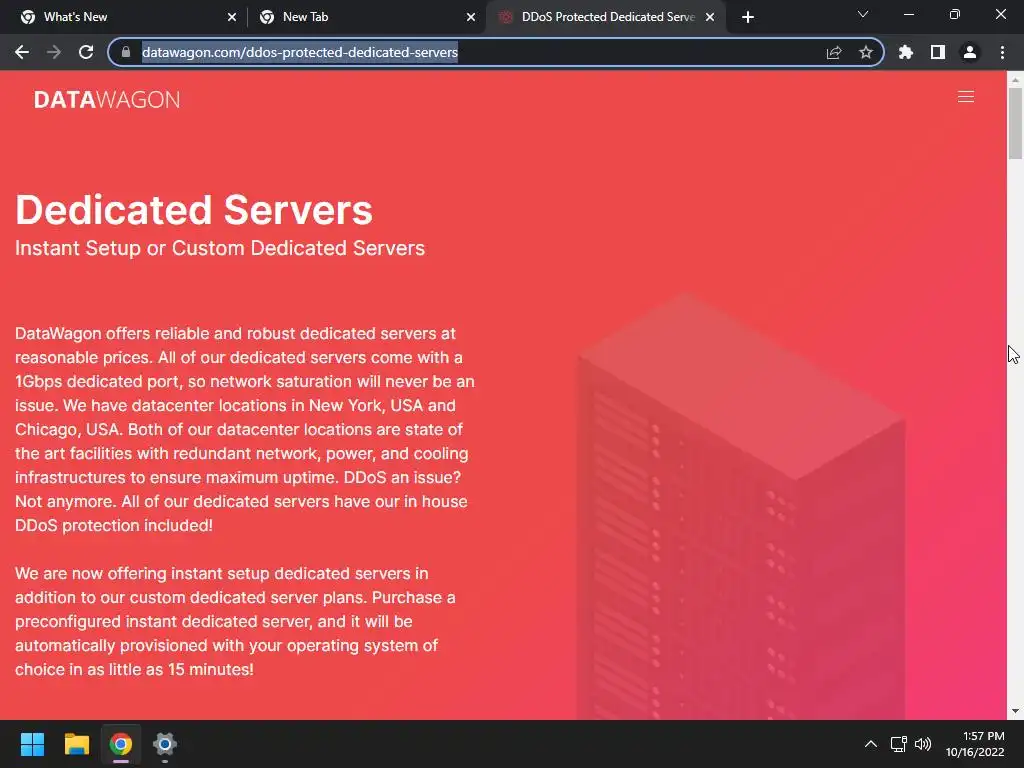Click text 'choice in as little as 15 minutes!'

click(x=134, y=669)
